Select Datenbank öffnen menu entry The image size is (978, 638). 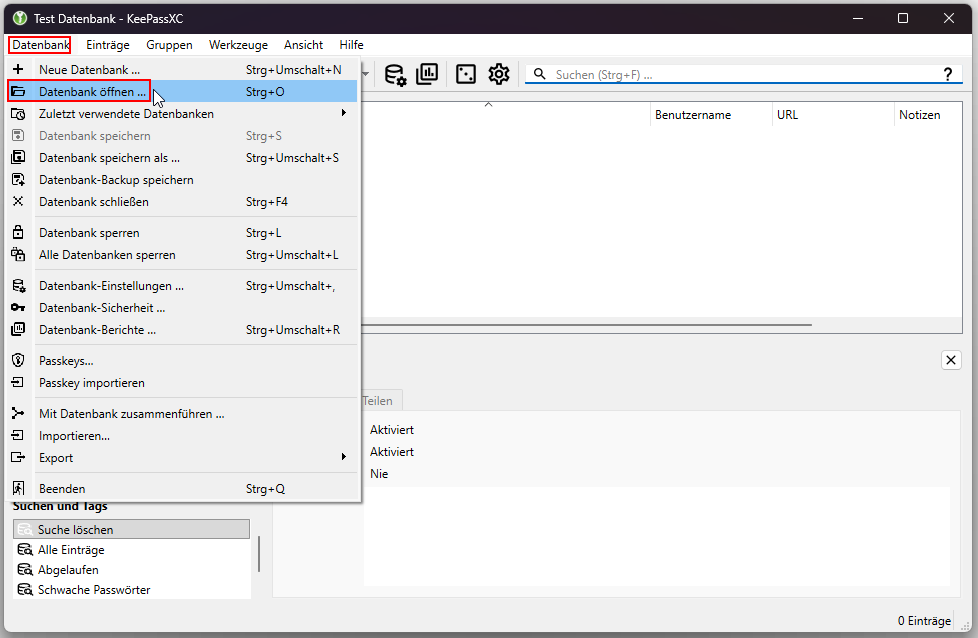(x=183, y=92)
